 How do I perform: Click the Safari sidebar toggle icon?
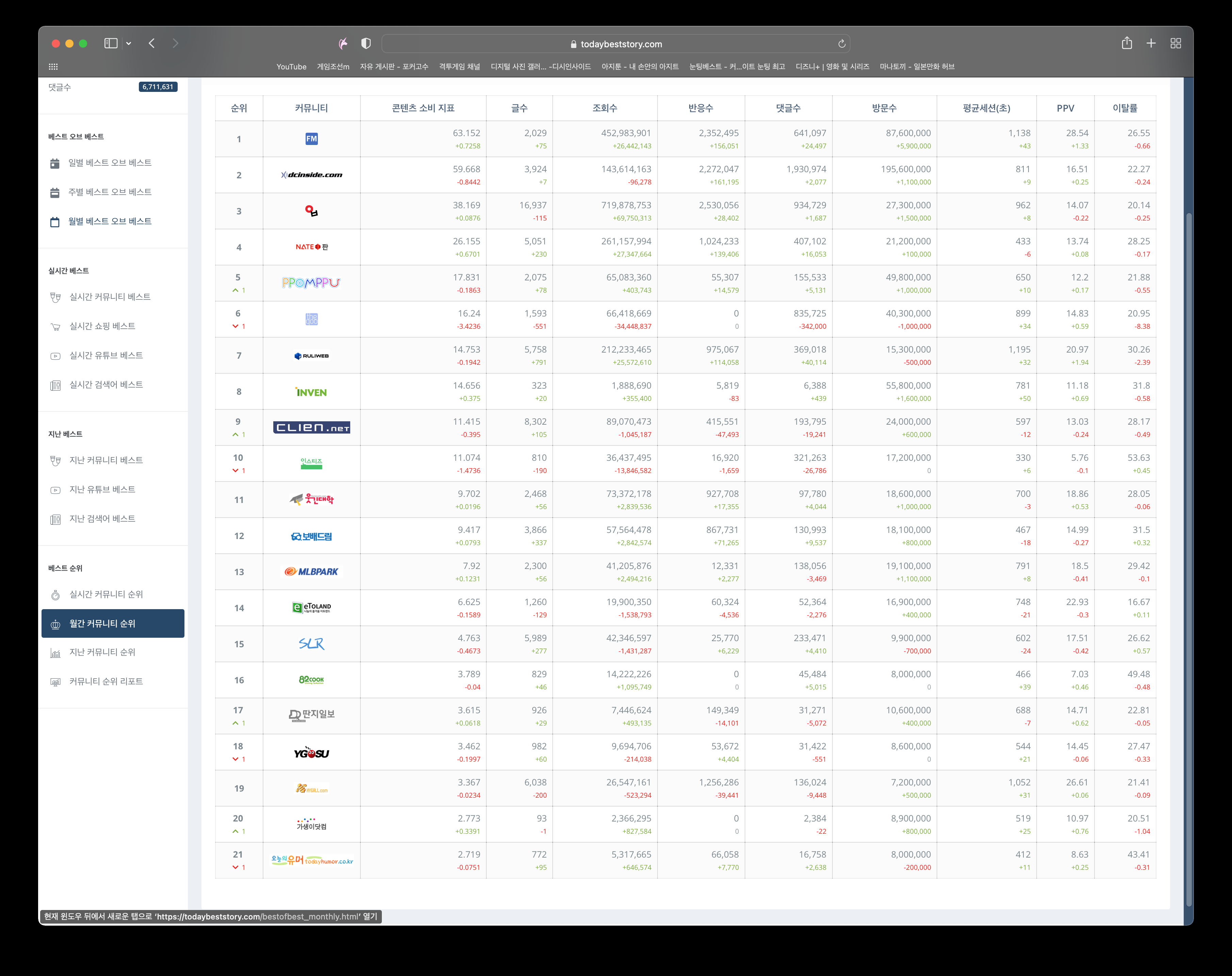tap(111, 44)
